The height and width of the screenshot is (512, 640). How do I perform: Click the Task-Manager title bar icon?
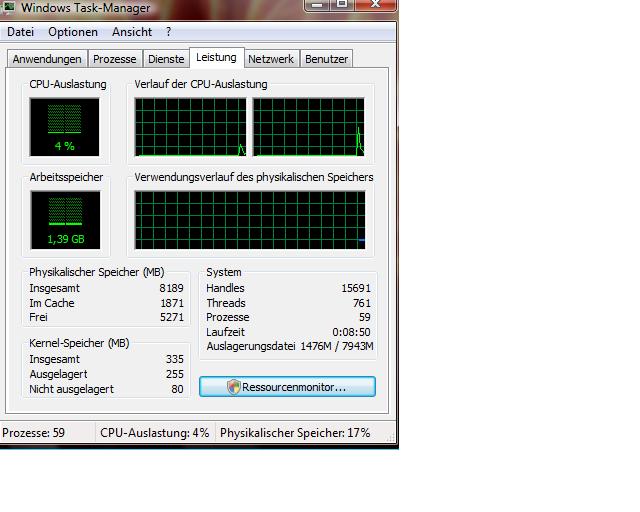pyautogui.click(x=9, y=7)
